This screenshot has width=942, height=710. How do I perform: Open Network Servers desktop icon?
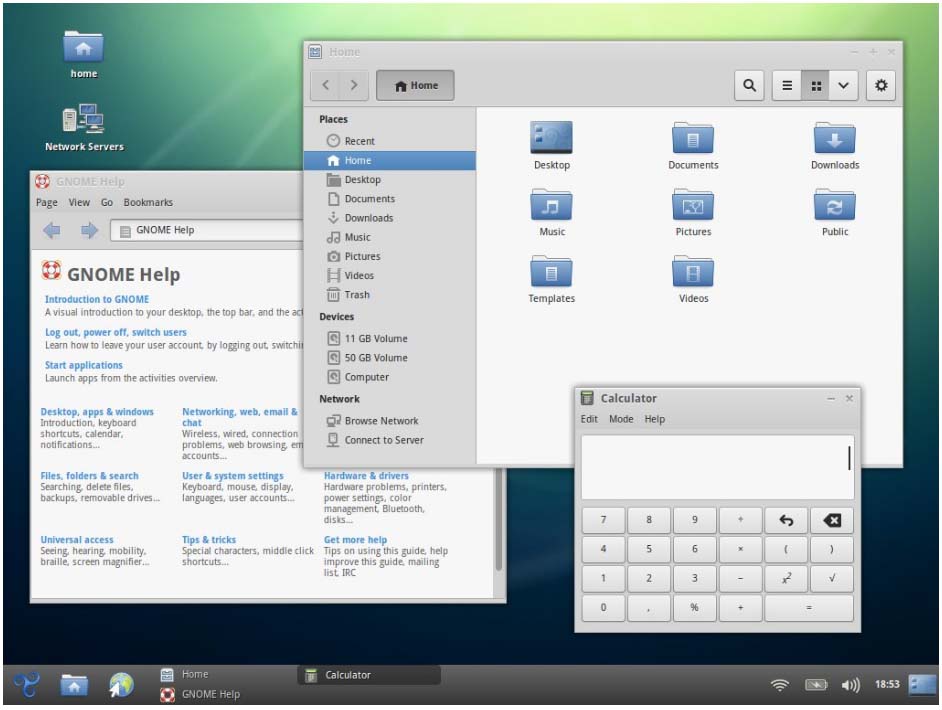coord(84,127)
